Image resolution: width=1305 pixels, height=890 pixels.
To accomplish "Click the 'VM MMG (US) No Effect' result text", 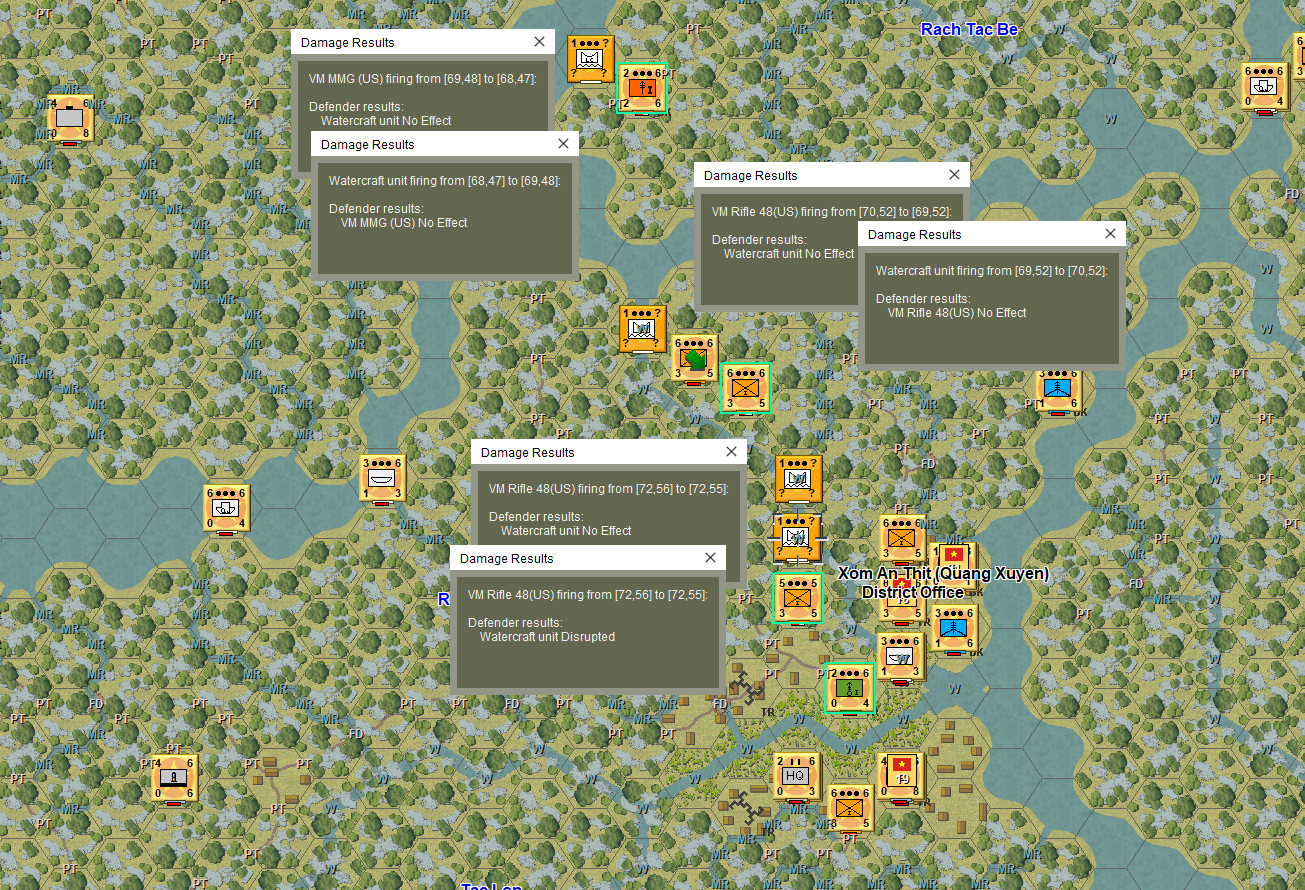I will click(404, 223).
